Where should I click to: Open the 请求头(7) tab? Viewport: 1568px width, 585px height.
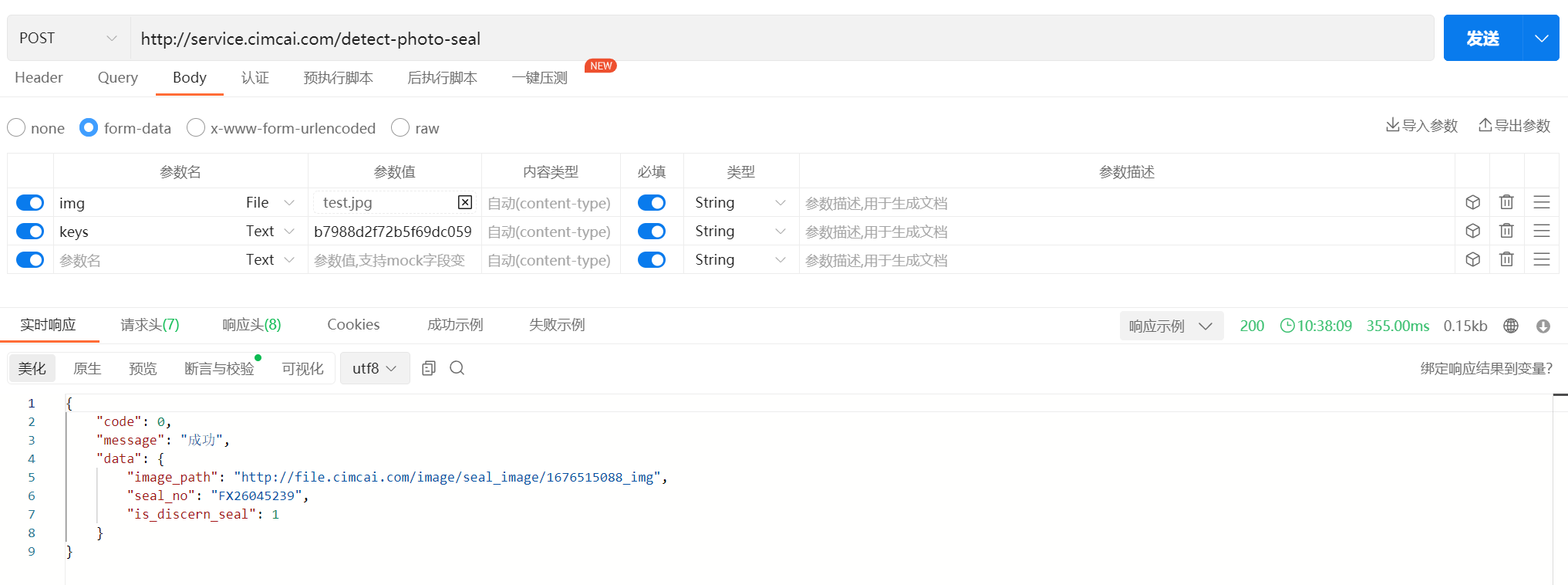point(150,325)
